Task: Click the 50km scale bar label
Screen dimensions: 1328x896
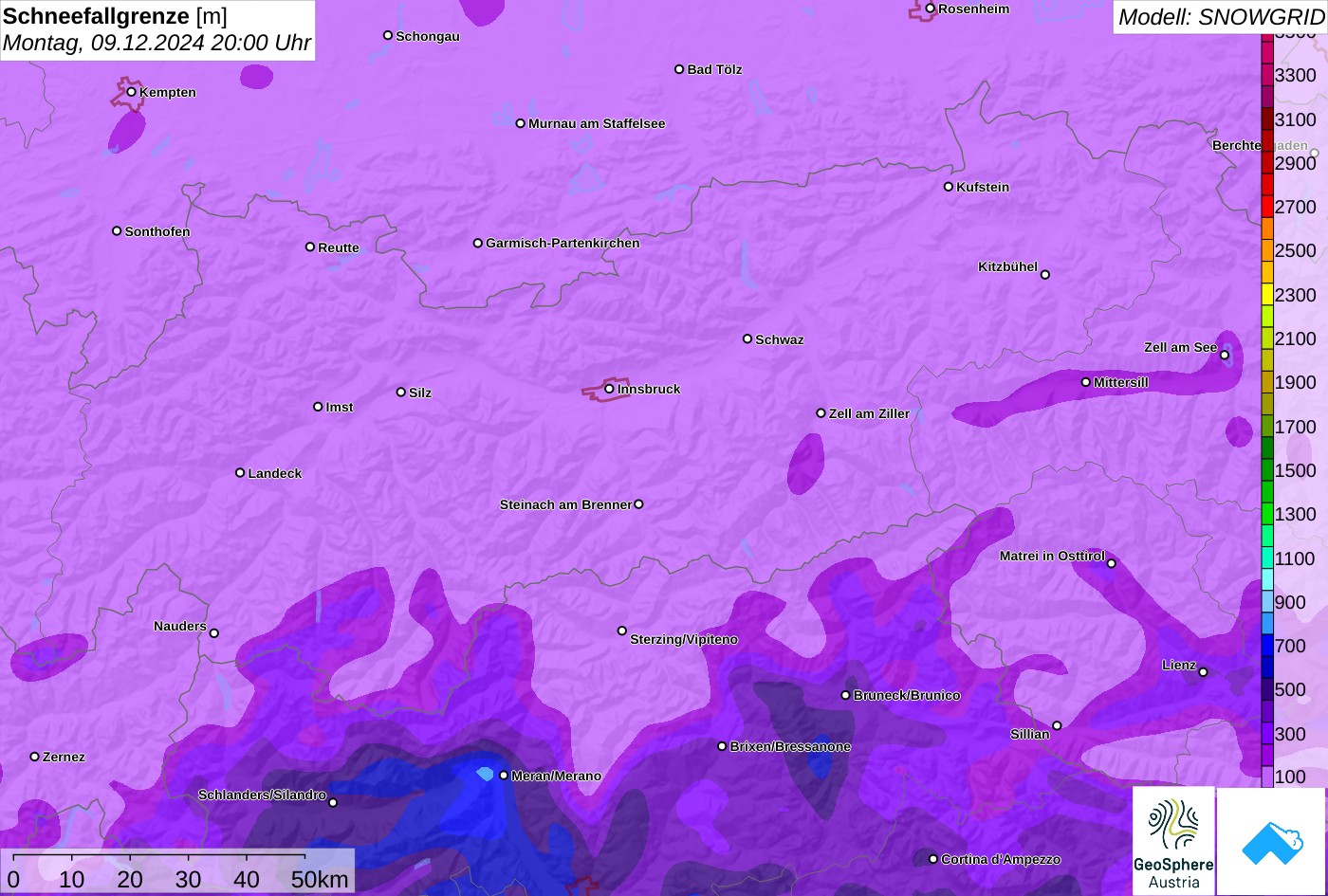Action: (x=320, y=879)
